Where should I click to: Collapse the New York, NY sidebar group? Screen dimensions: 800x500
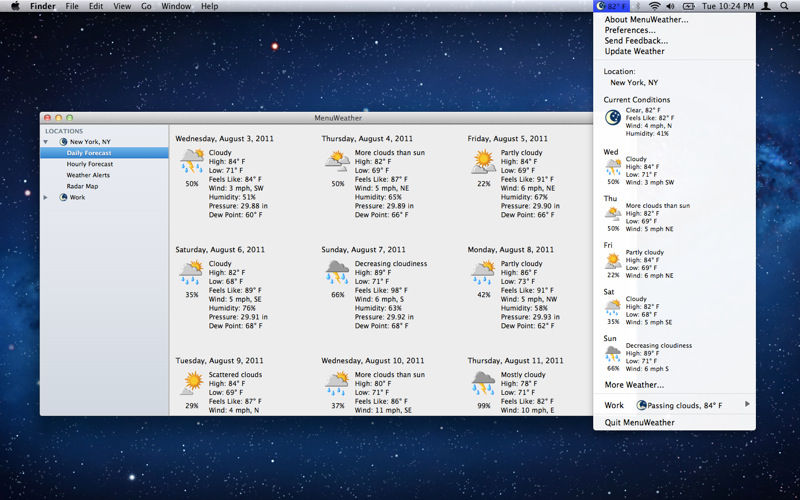tap(45, 142)
